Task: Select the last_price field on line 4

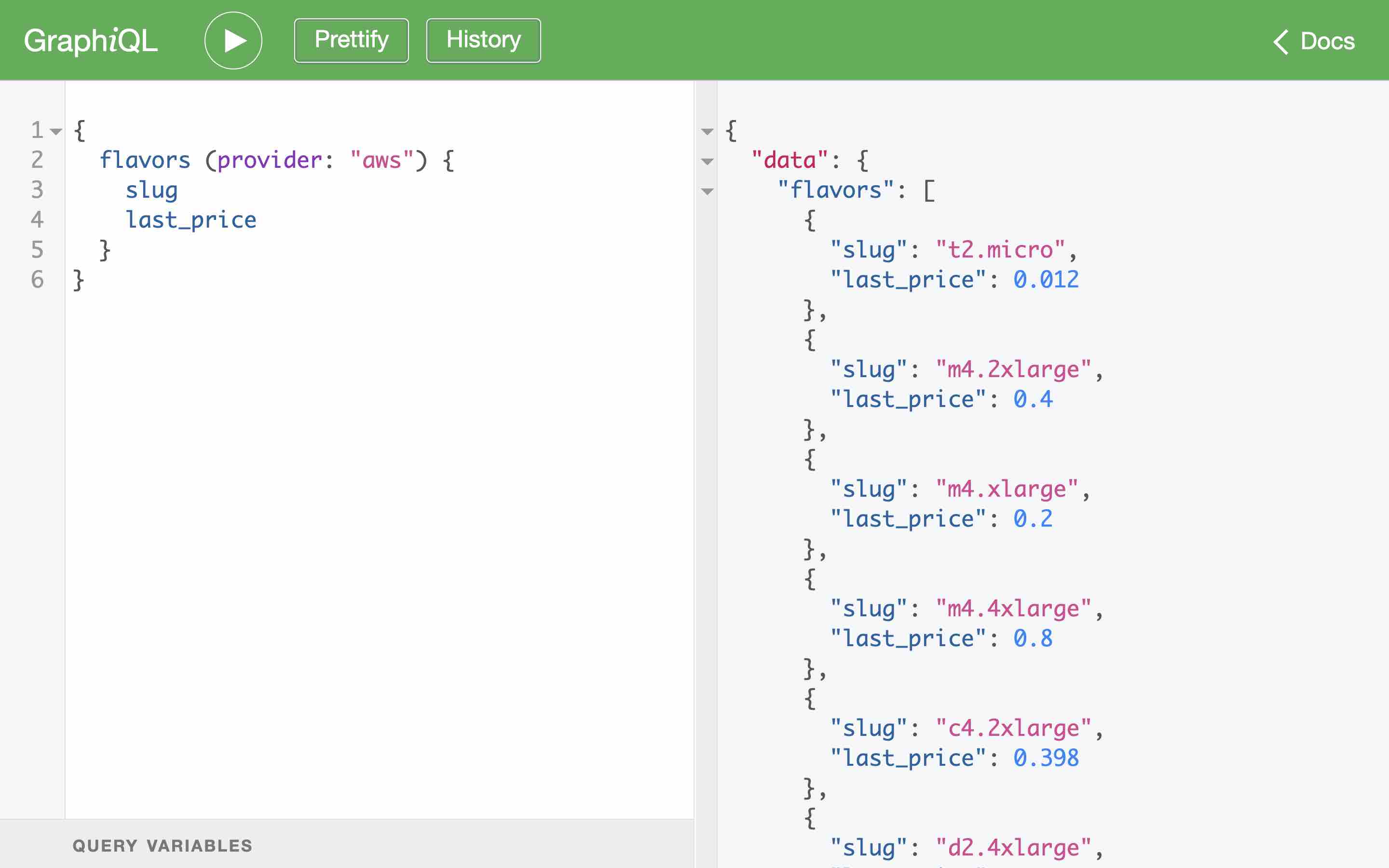Action: [x=191, y=220]
